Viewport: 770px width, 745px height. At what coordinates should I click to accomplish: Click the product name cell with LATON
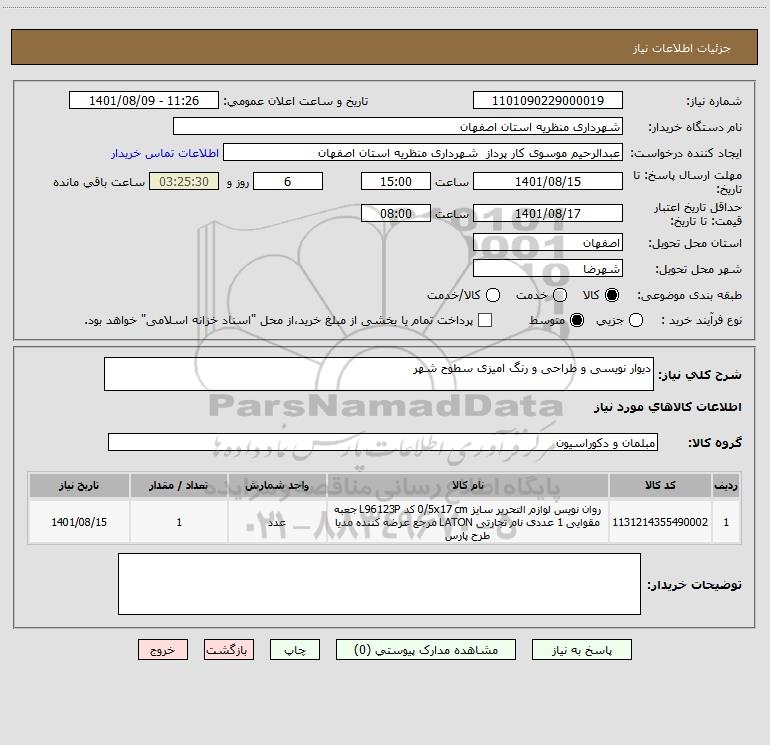click(468, 522)
